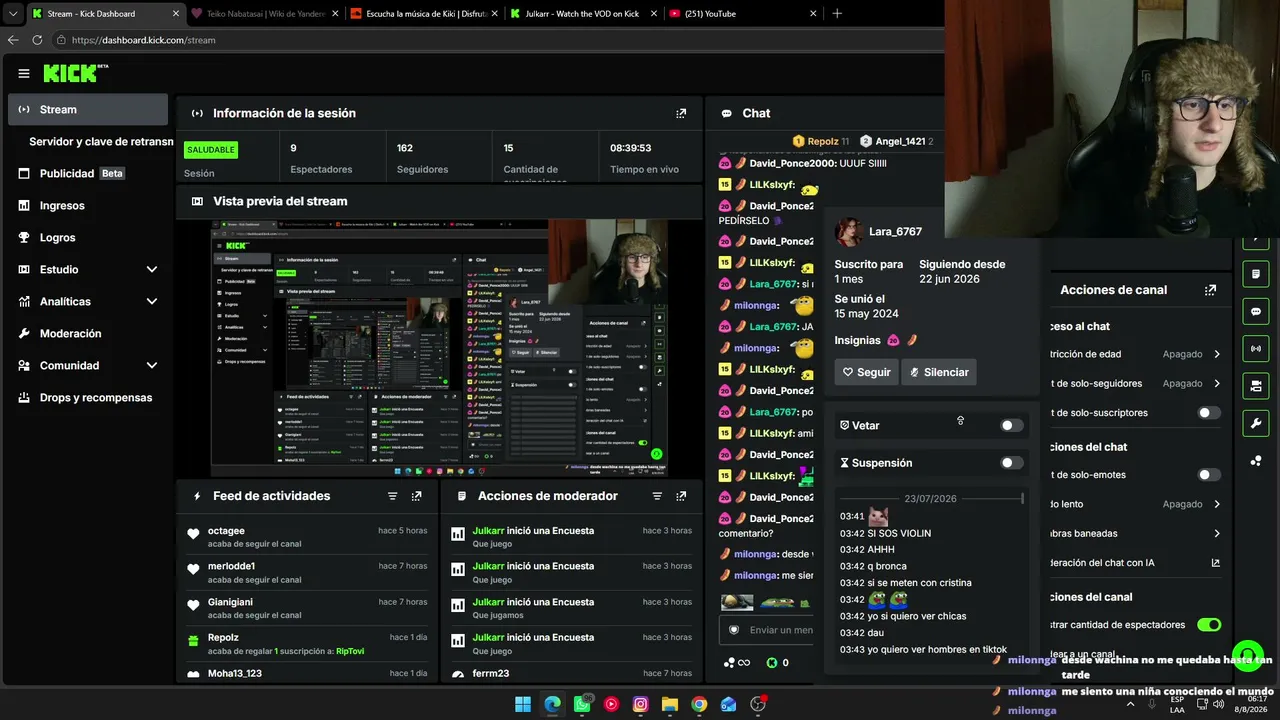Click the SALUDABLE status badge
The height and width of the screenshot is (720, 1280).
[x=211, y=150]
